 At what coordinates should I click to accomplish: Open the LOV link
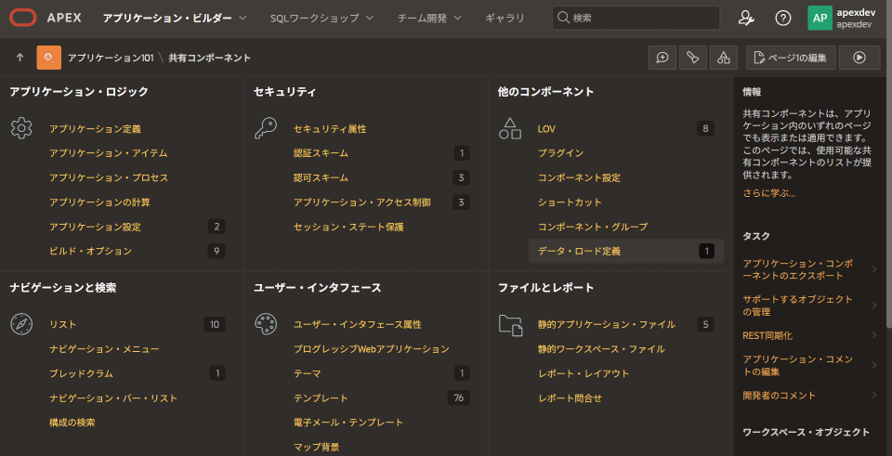[547, 129]
